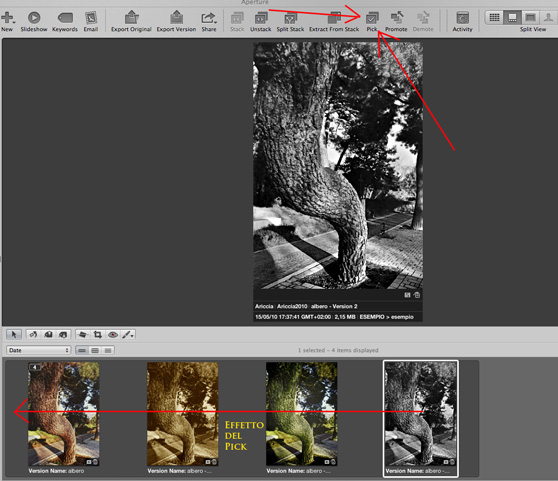Click 'albero - Version 2' metadata text
This screenshot has width=558, height=481.
click(x=334, y=306)
